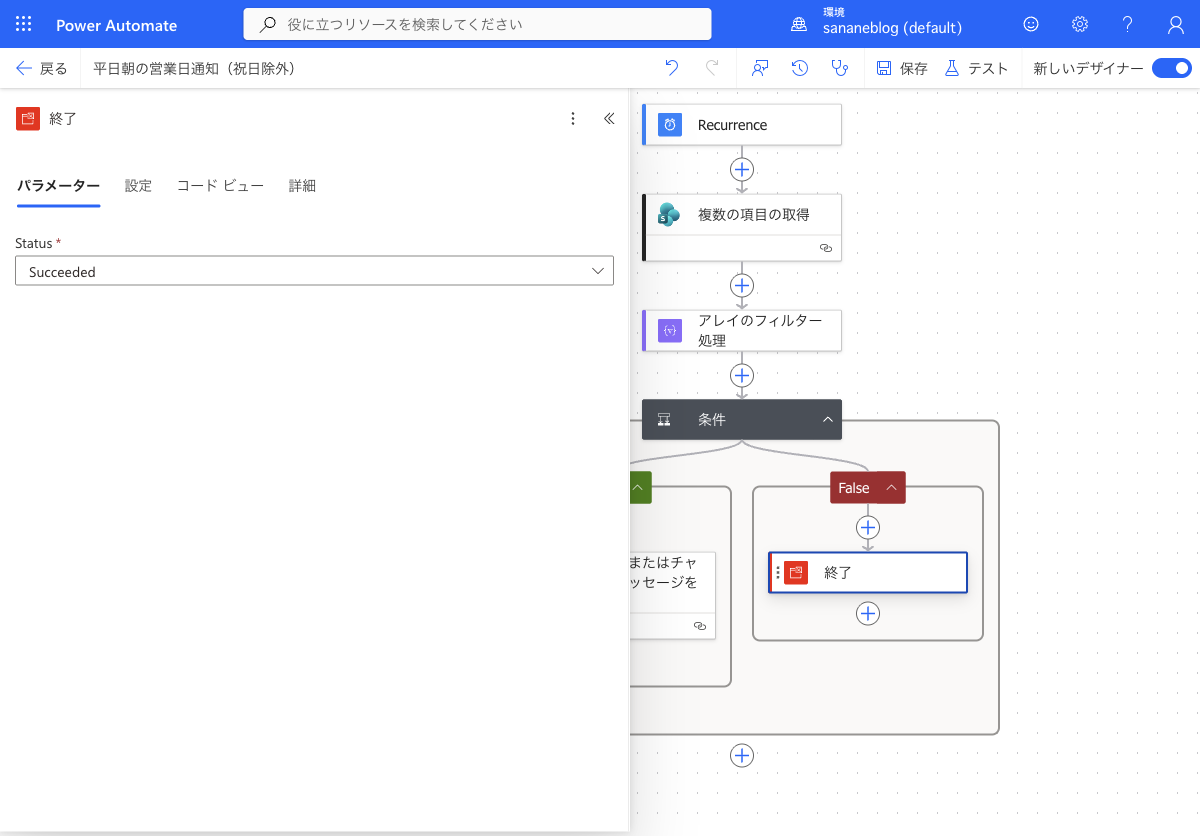Open the environment picker sananeblog (default)
Screen dimensions: 1200x836
tap(892, 28)
